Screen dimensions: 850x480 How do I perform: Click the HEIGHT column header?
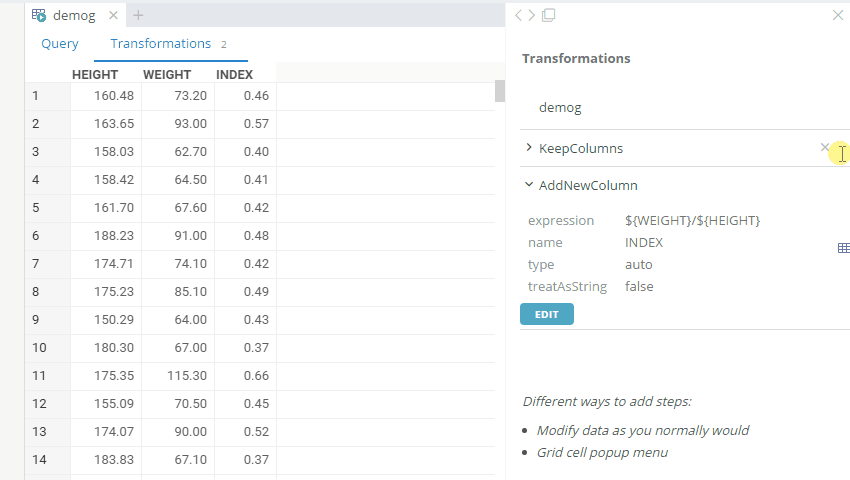(x=95, y=74)
